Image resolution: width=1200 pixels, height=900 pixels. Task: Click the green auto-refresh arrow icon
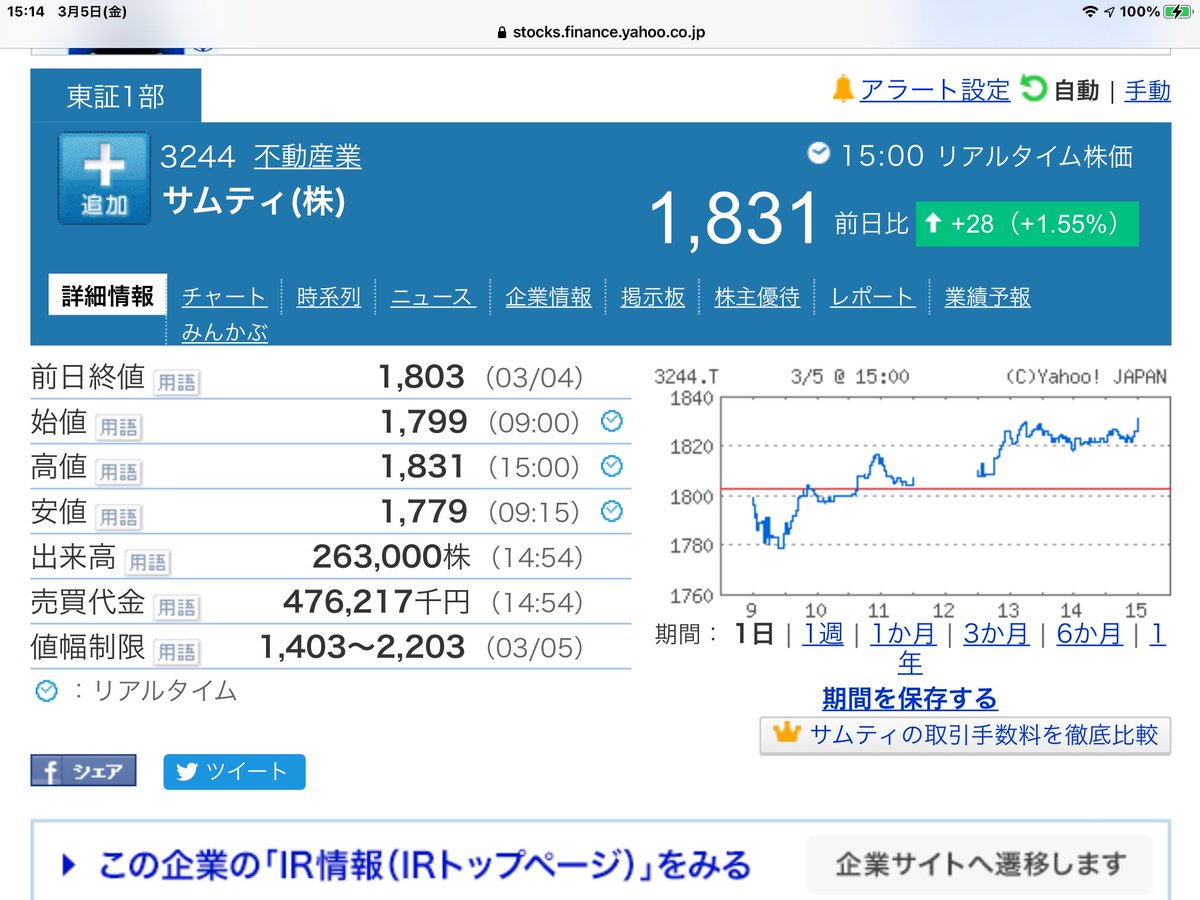(x=1033, y=90)
